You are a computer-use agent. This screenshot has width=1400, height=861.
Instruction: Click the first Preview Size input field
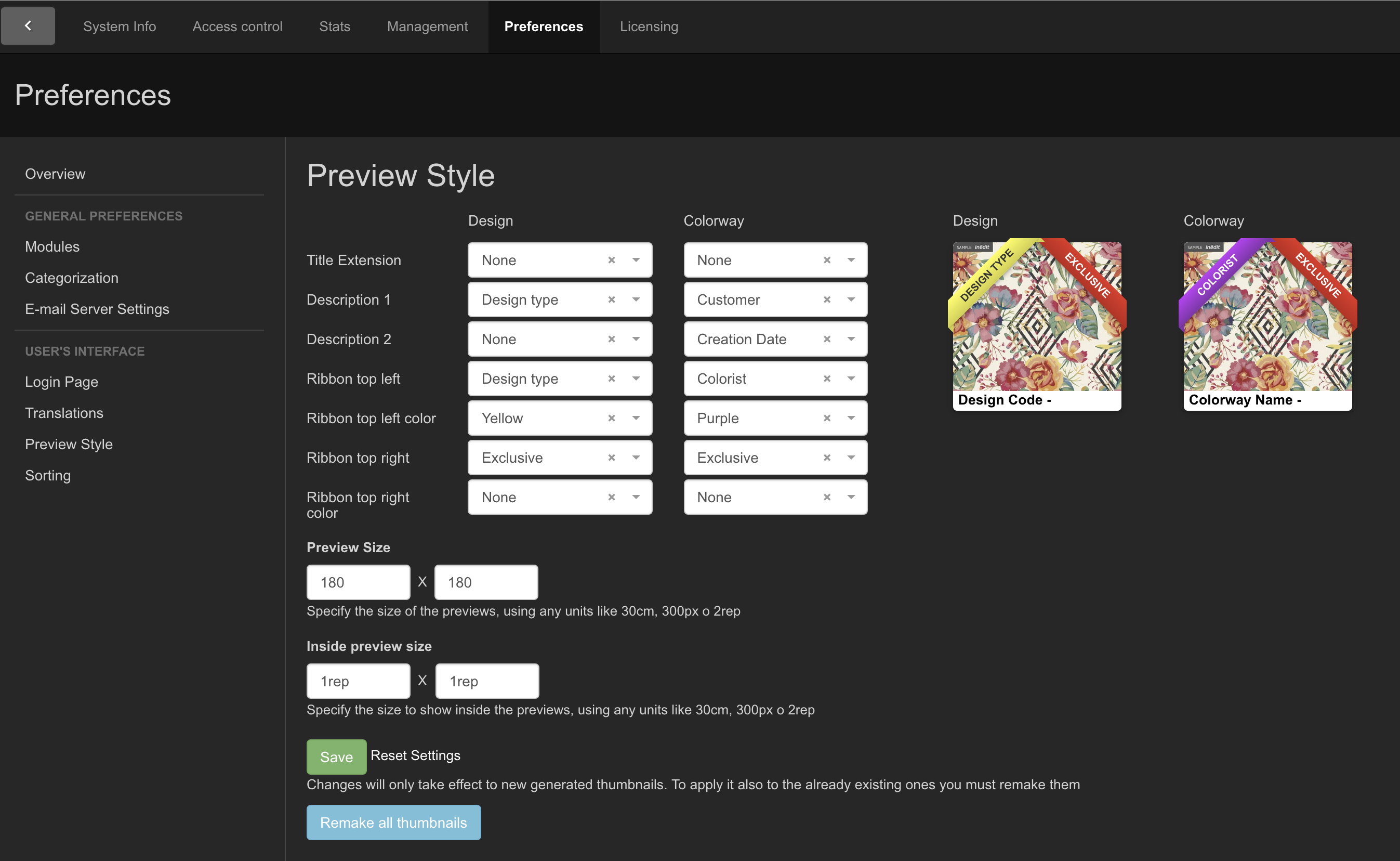coord(358,582)
